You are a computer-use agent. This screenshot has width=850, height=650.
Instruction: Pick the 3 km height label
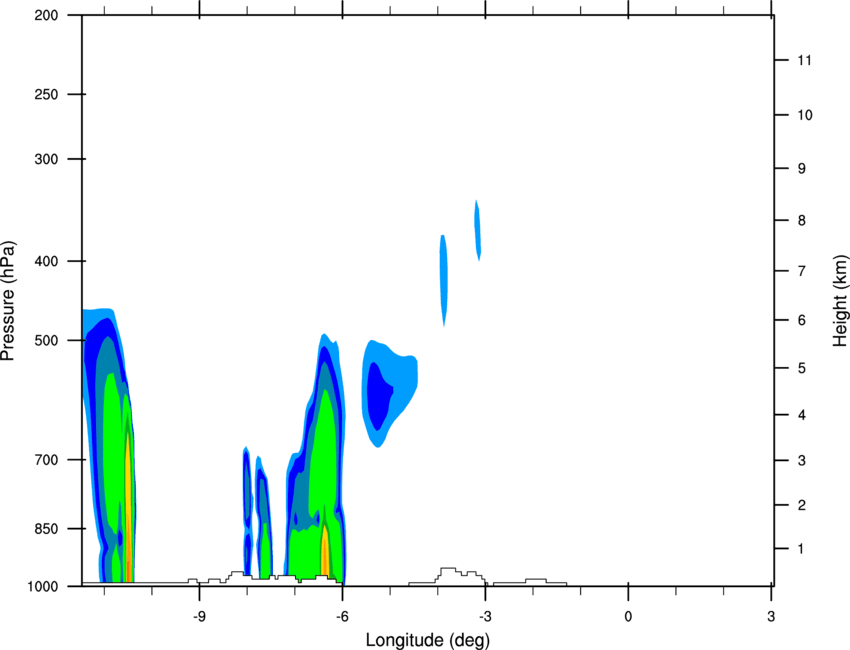pos(802,460)
